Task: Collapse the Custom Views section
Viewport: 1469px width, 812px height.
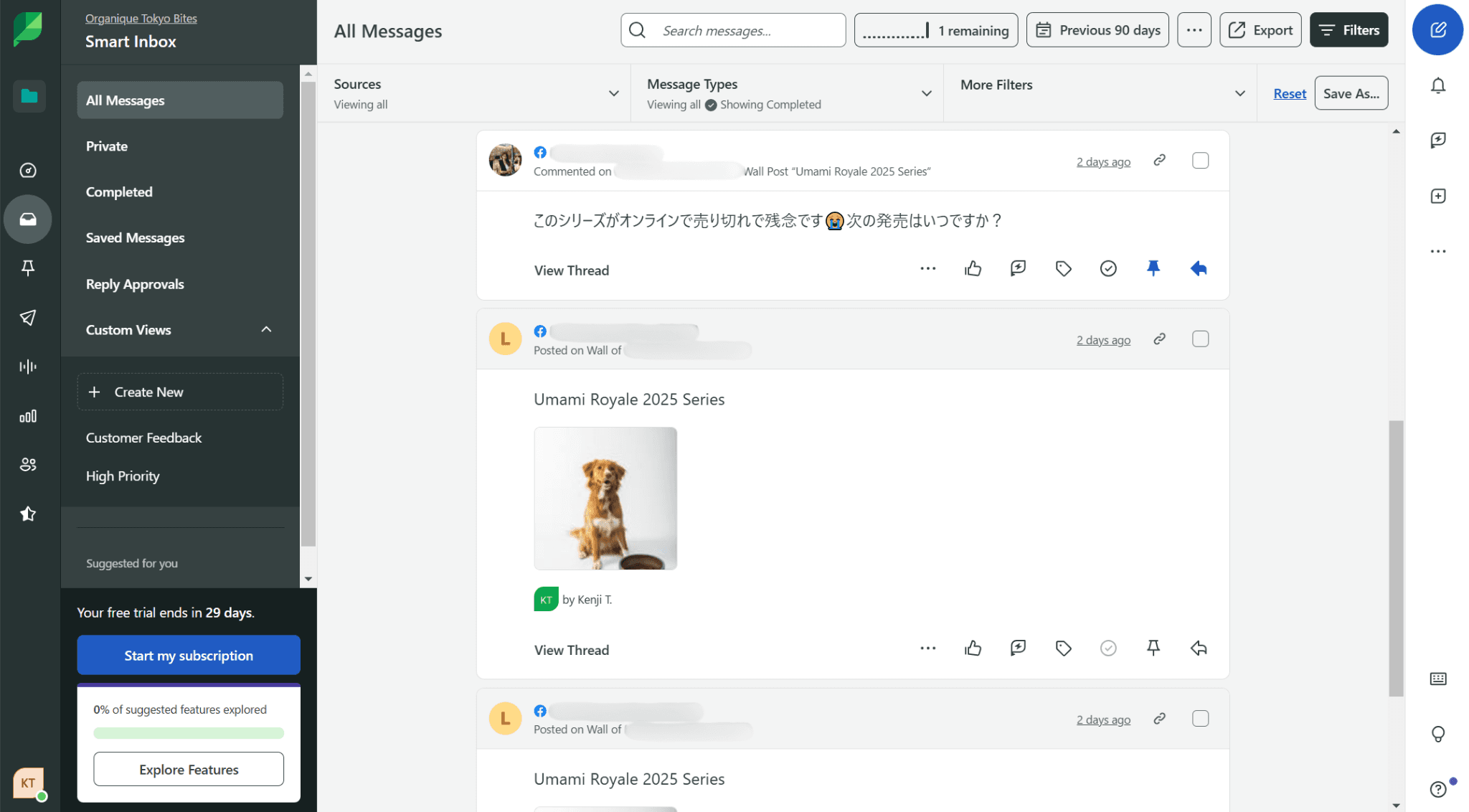Action: coord(266,330)
